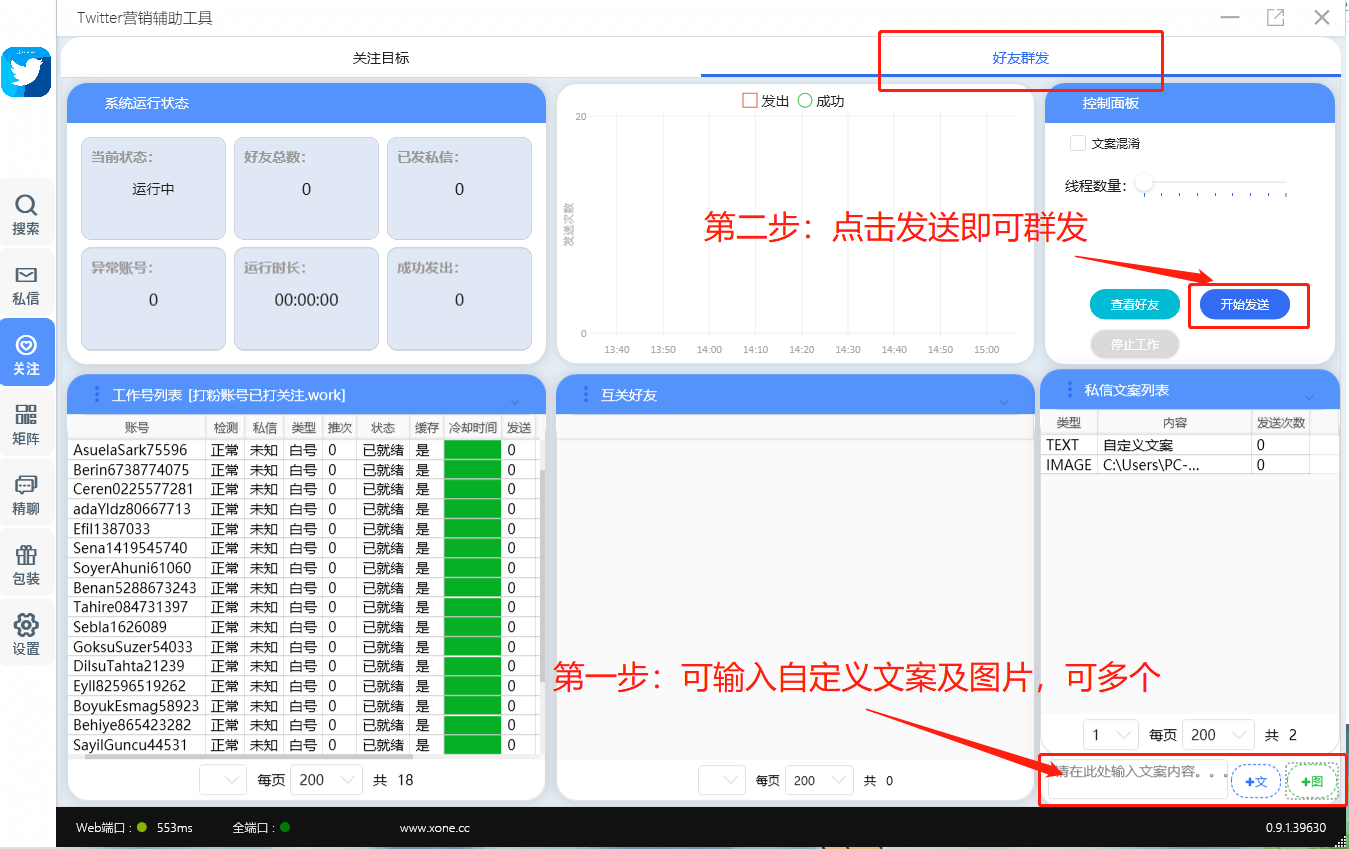Click version number 0.9.1.39630

point(1296,828)
